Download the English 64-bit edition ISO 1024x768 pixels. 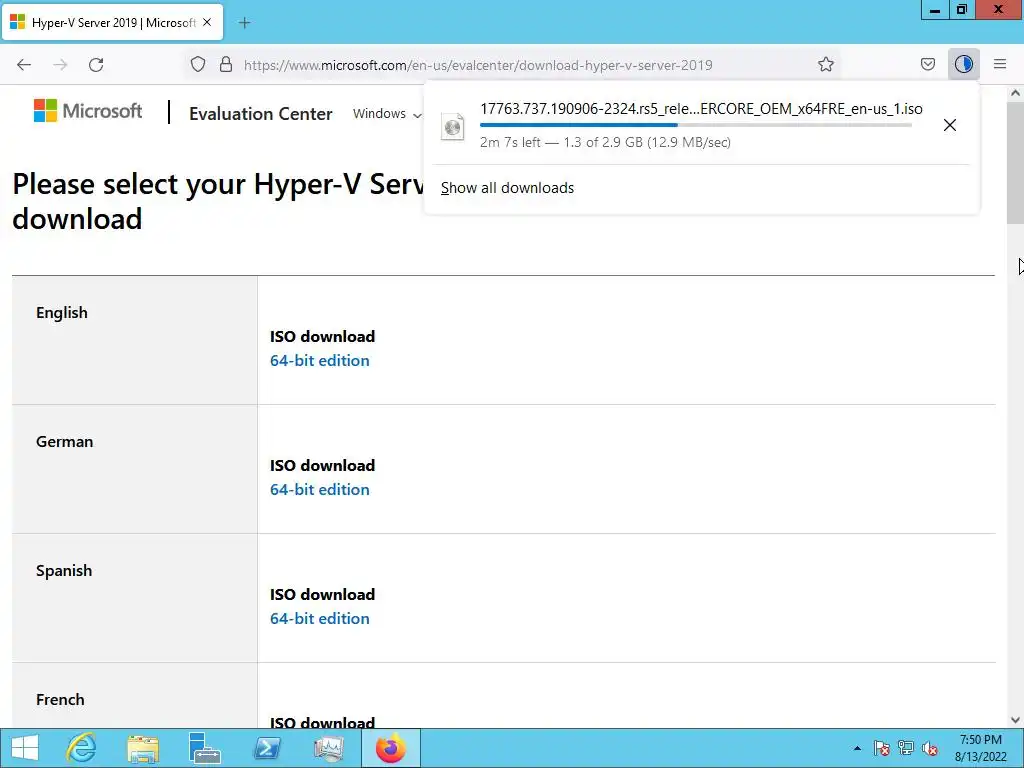click(319, 360)
